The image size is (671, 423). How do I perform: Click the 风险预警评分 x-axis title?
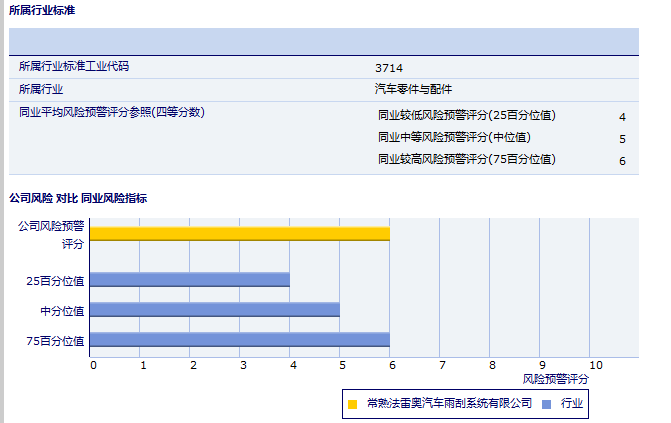tap(555, 379)
